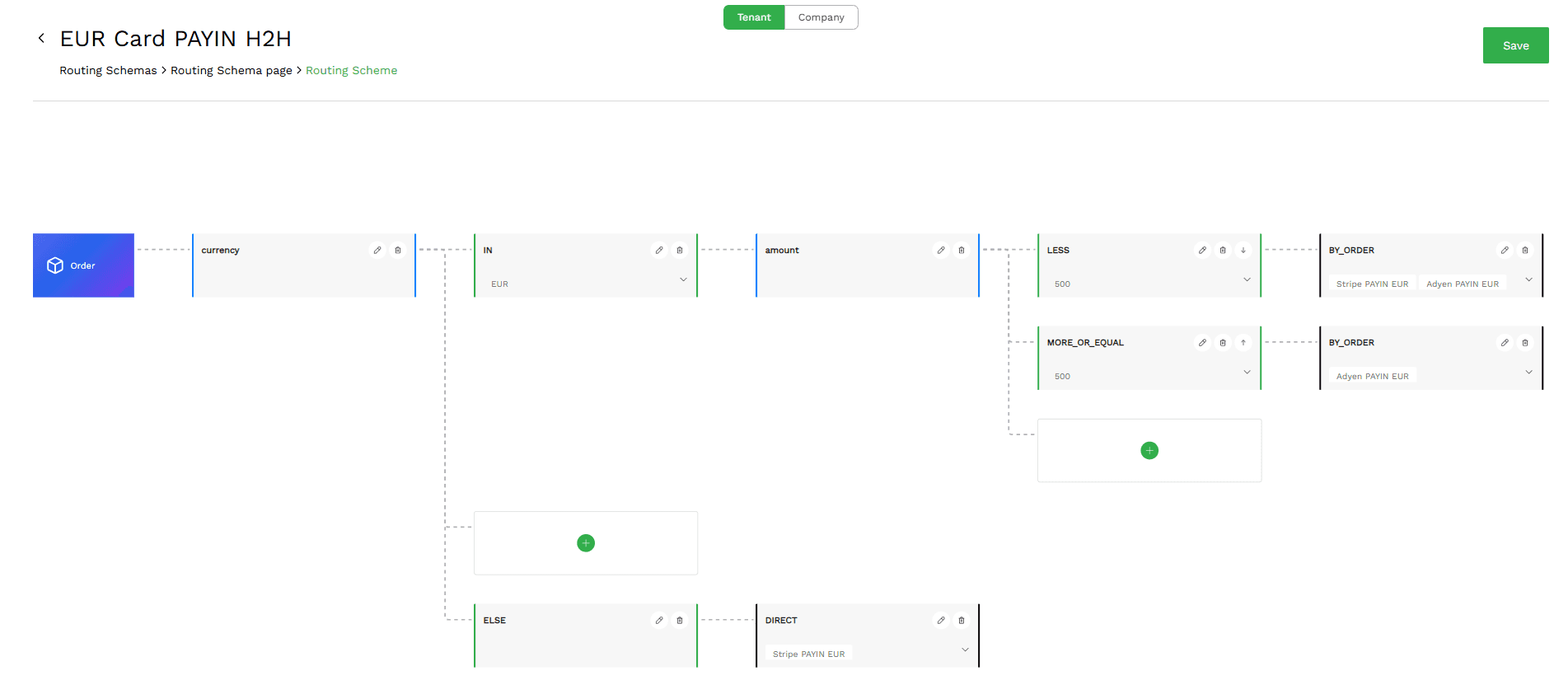Click the Adyen PAYIN EUR tag in first BY_ORDER
This screenshot has width=1568, height=699.
click(1463, 284)
